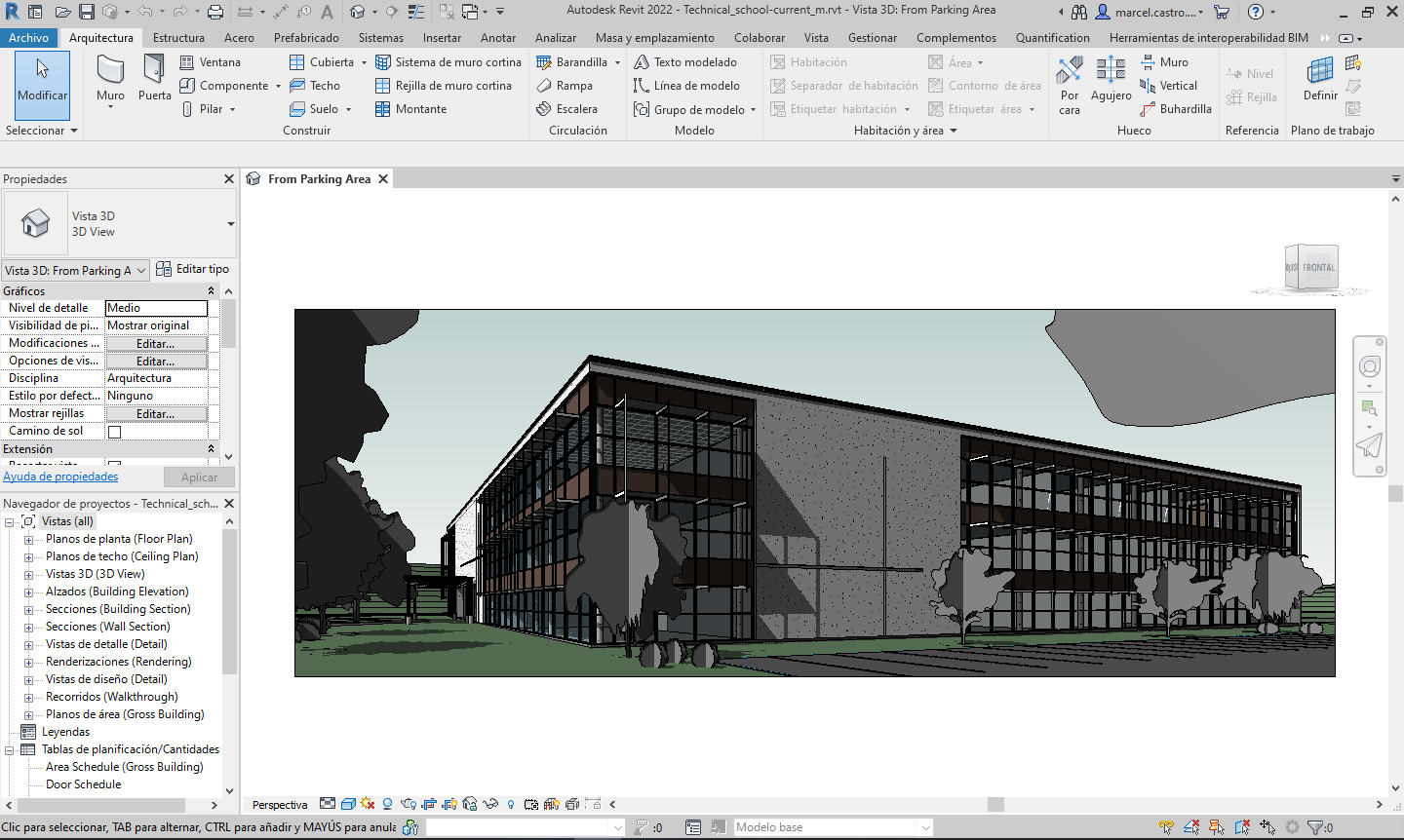
Task: Select the Línea de modelo tool
Action: [686, 85]
